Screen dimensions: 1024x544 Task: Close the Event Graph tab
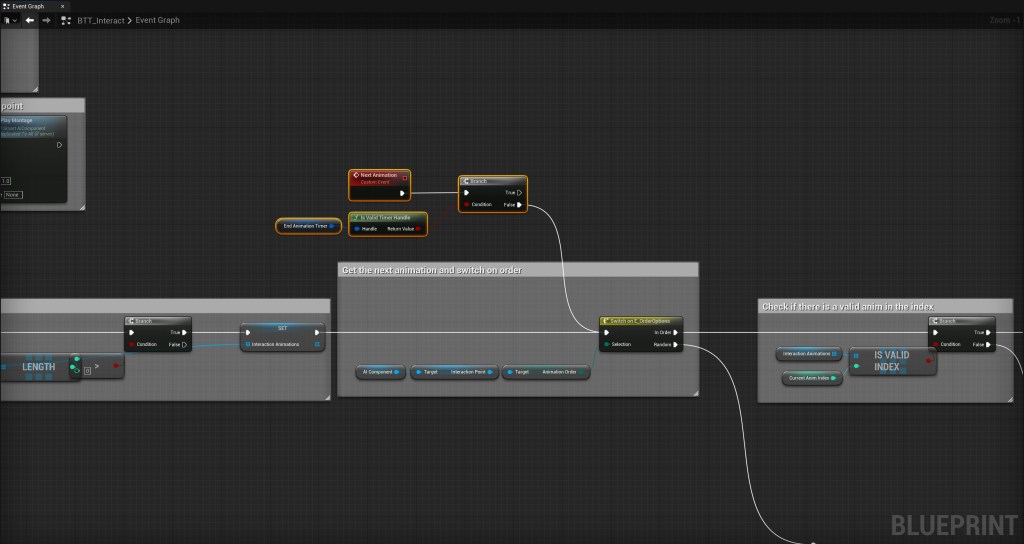[x=63, y=6]
